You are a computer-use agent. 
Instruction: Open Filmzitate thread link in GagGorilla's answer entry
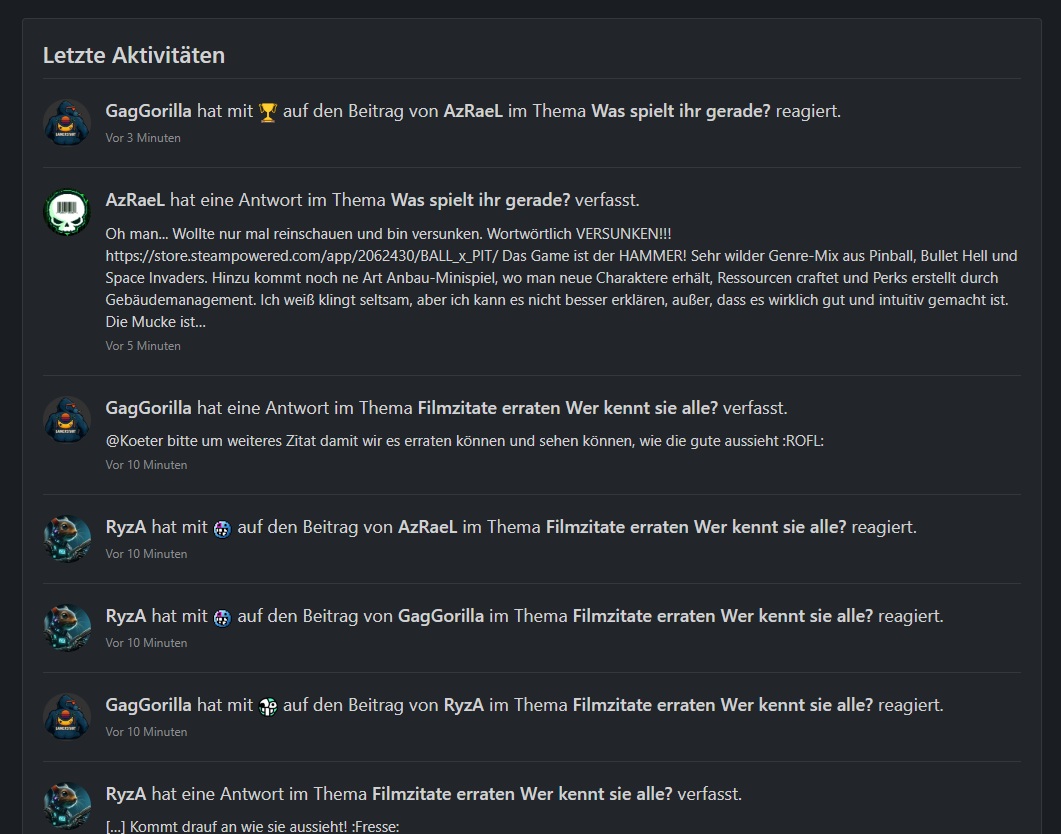point(567,408)
